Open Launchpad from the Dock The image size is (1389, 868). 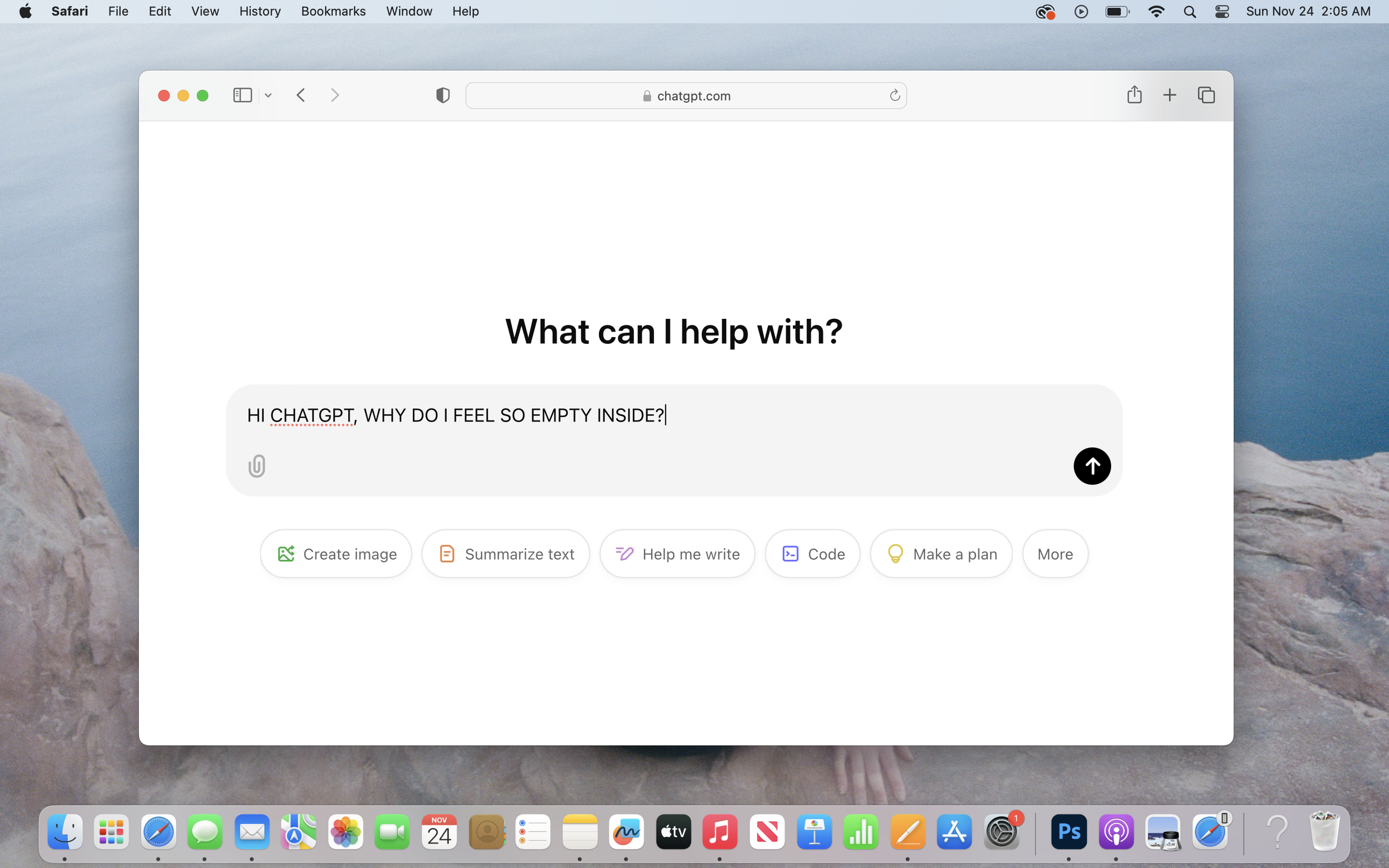[x=111, y=831]
